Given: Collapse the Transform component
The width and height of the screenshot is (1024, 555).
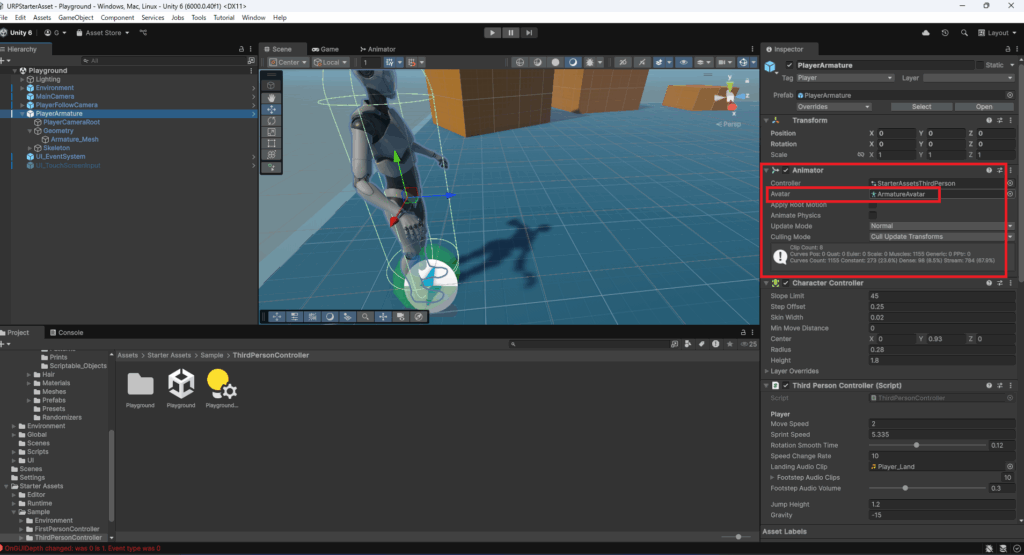Looking at the screenshot, I should click(x=766, y=121).
